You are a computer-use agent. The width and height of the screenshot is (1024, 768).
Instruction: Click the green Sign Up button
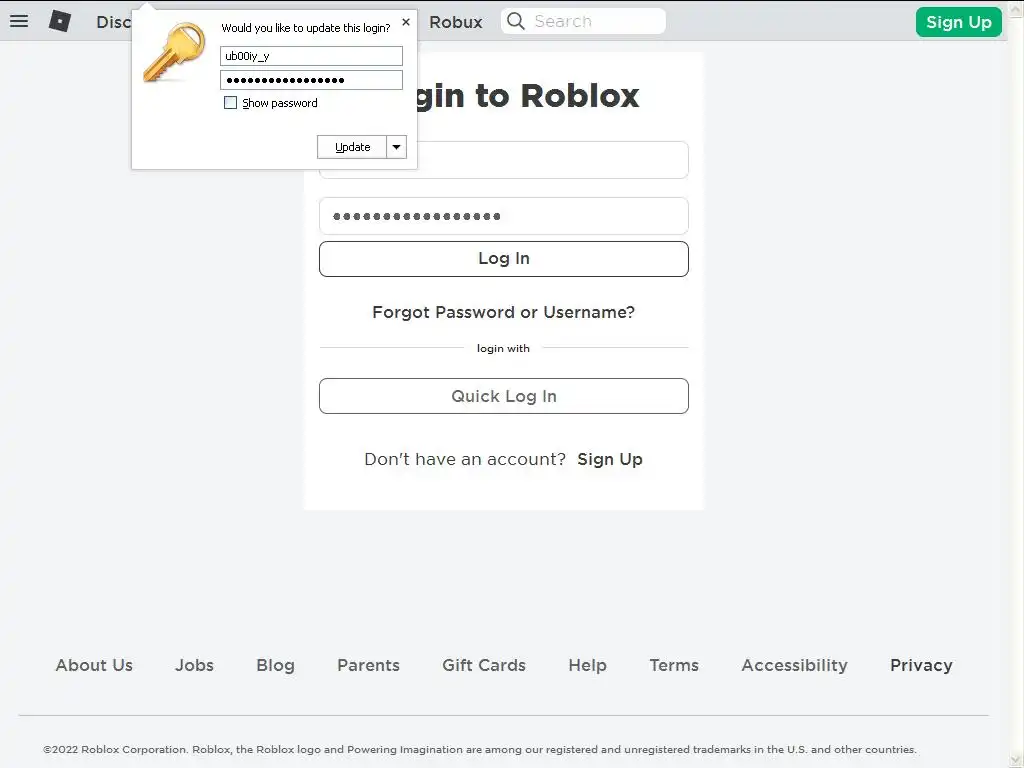958,22
